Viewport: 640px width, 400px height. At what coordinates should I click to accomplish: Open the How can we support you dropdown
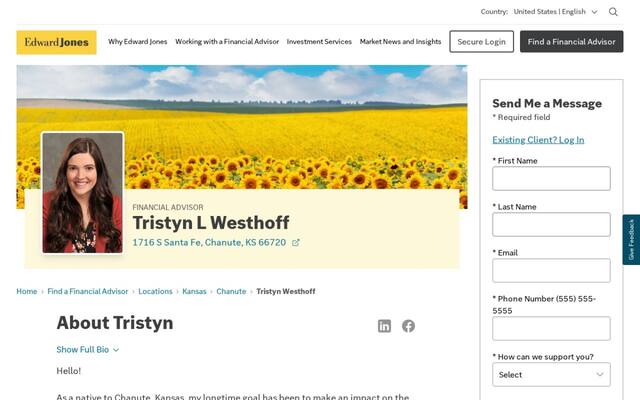(551, 374)
